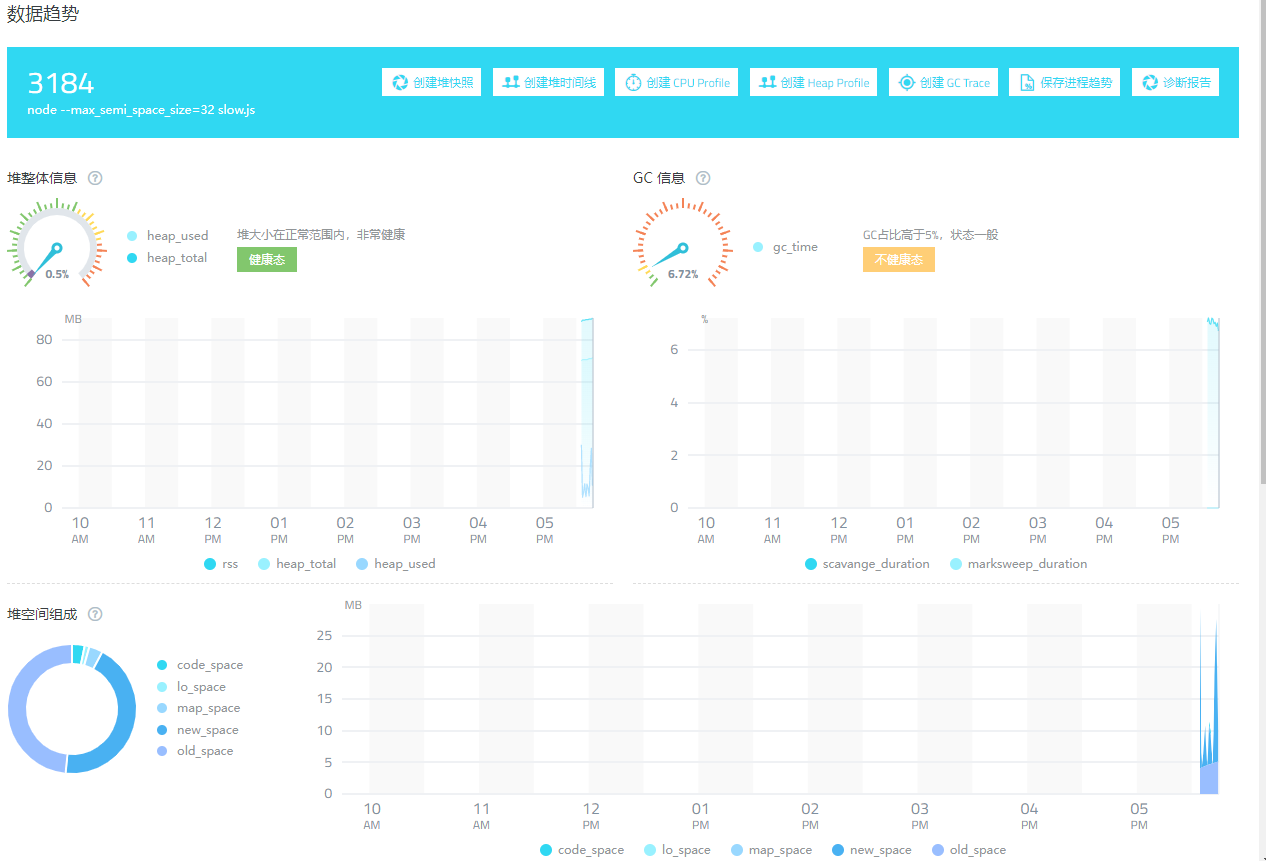This screenshot has width=1266, height=861.
Task: Toggle marksweep_duration series in GC chart legend
Action: click(1021, 564)
